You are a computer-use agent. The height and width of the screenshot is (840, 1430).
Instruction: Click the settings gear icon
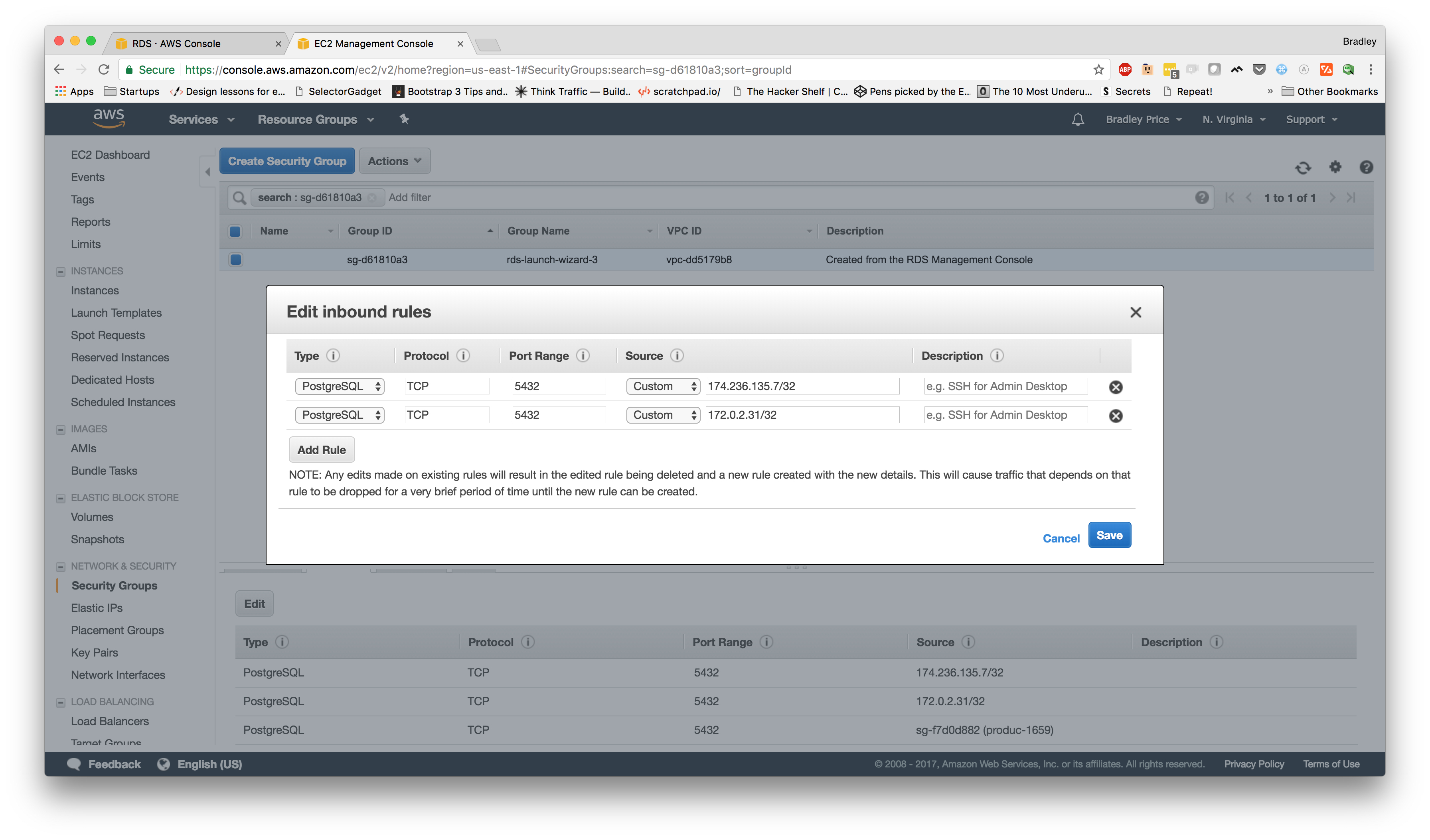[1335, 166]
